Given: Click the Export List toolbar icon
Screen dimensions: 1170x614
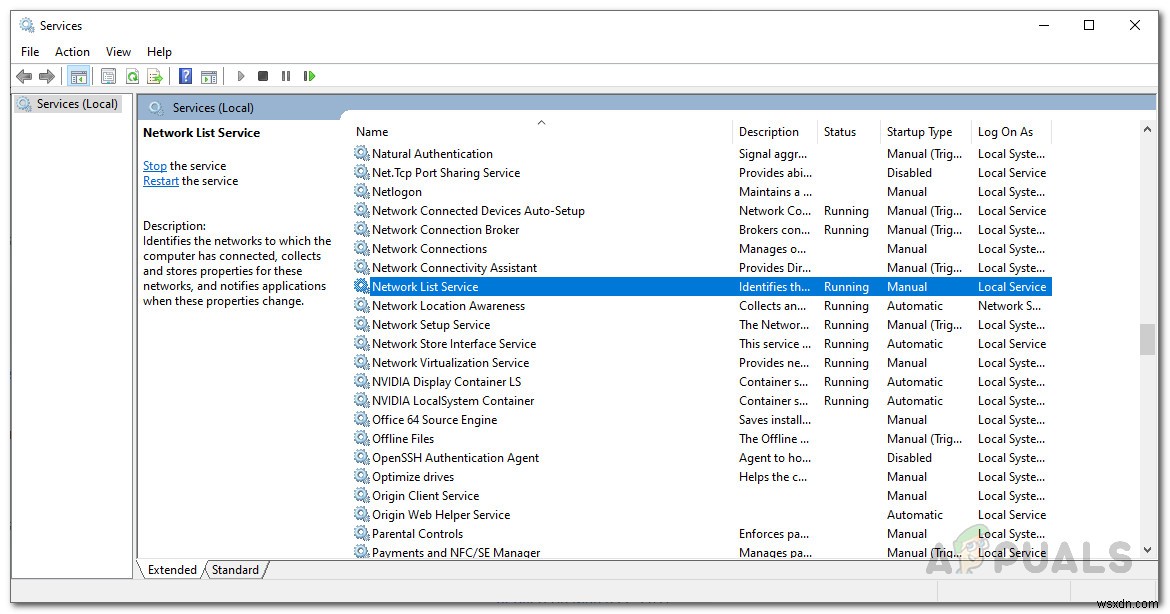Looking at the screenshot, I should pos(155,75).
